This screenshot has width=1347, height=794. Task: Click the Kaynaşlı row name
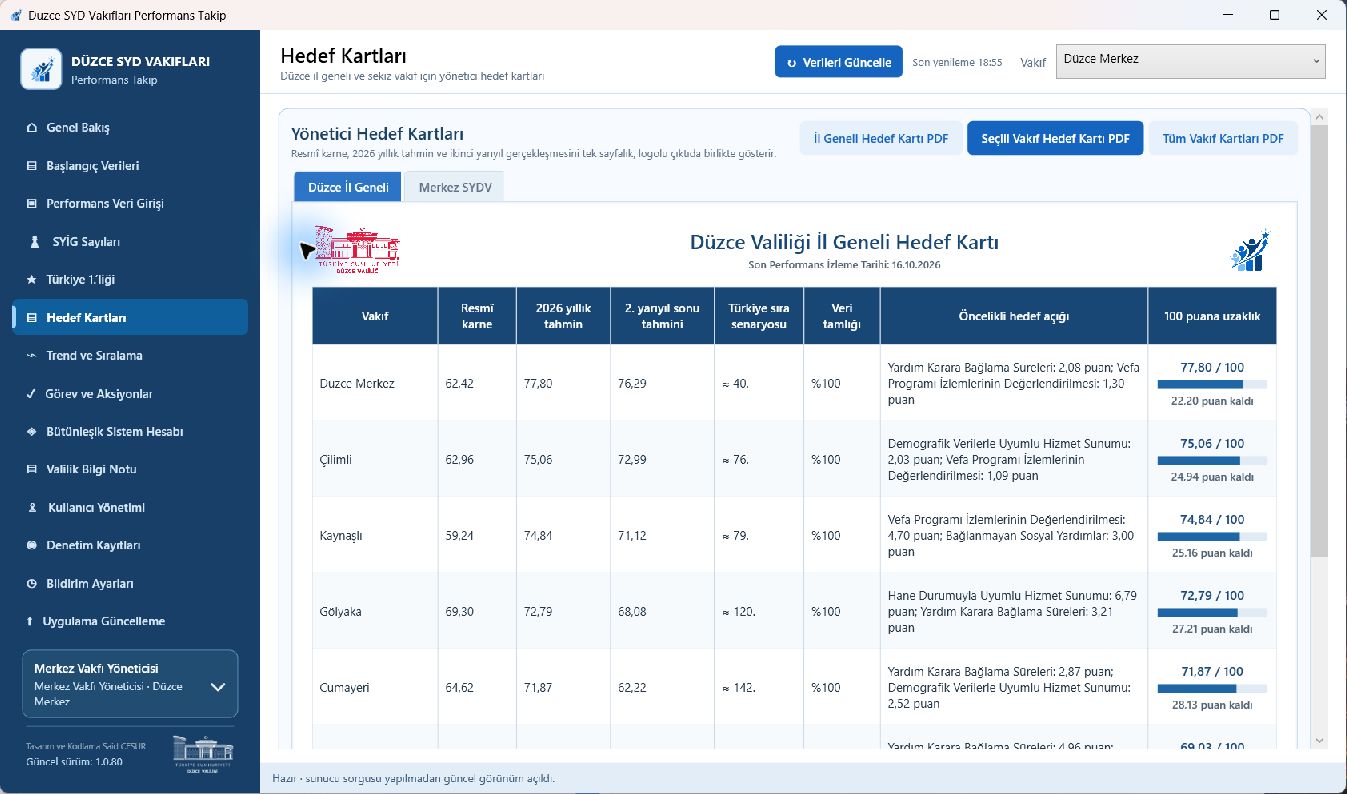pyautogui.click(x=341, y=536)
